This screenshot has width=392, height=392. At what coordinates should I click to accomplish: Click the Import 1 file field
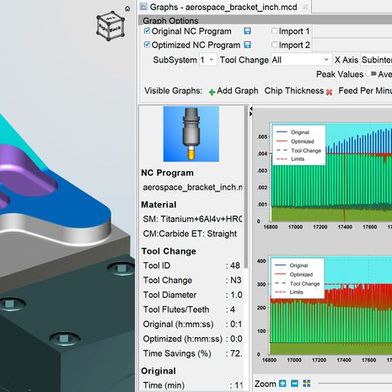352,31
